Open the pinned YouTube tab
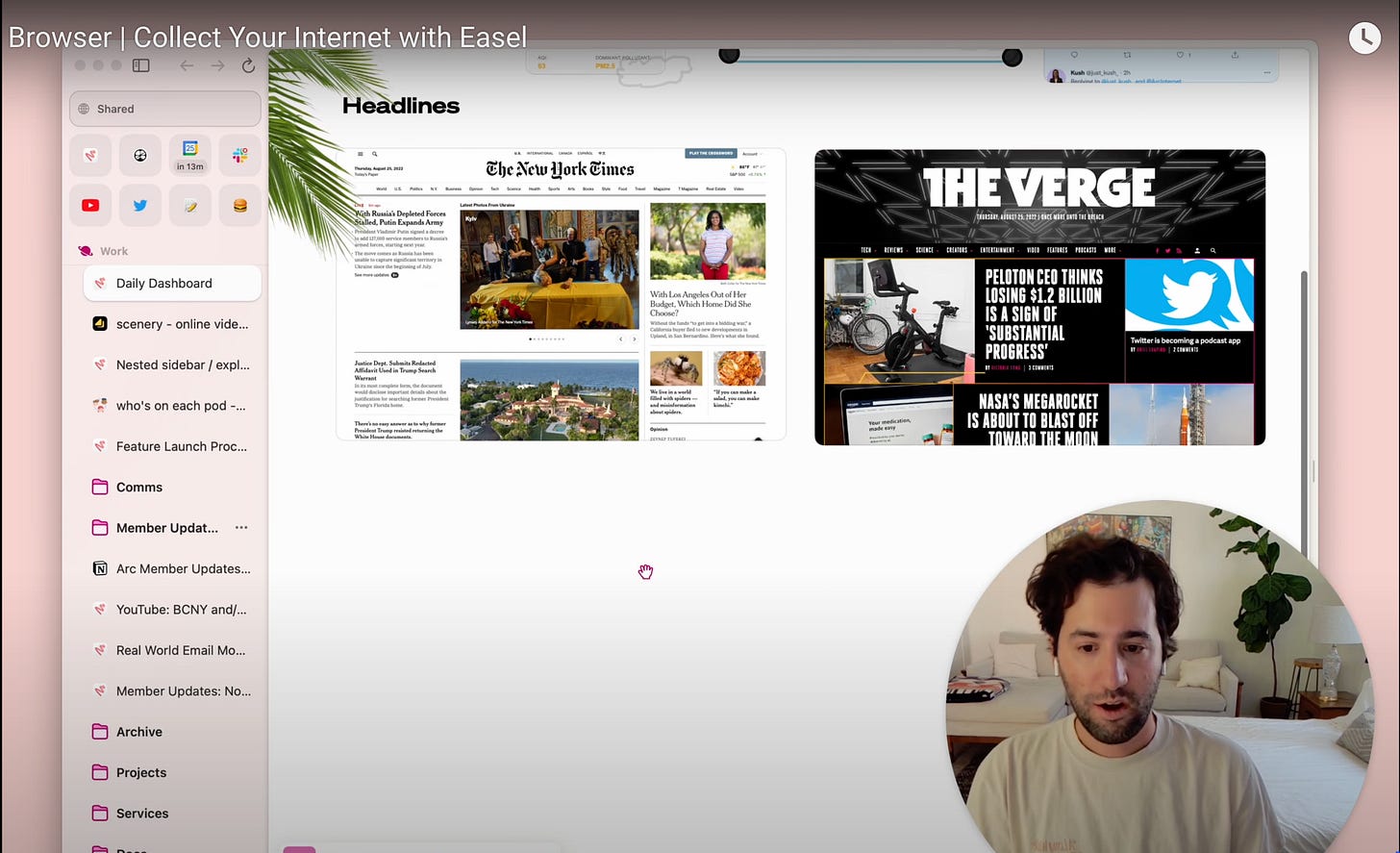1400x853 pixels. point(90,205)
